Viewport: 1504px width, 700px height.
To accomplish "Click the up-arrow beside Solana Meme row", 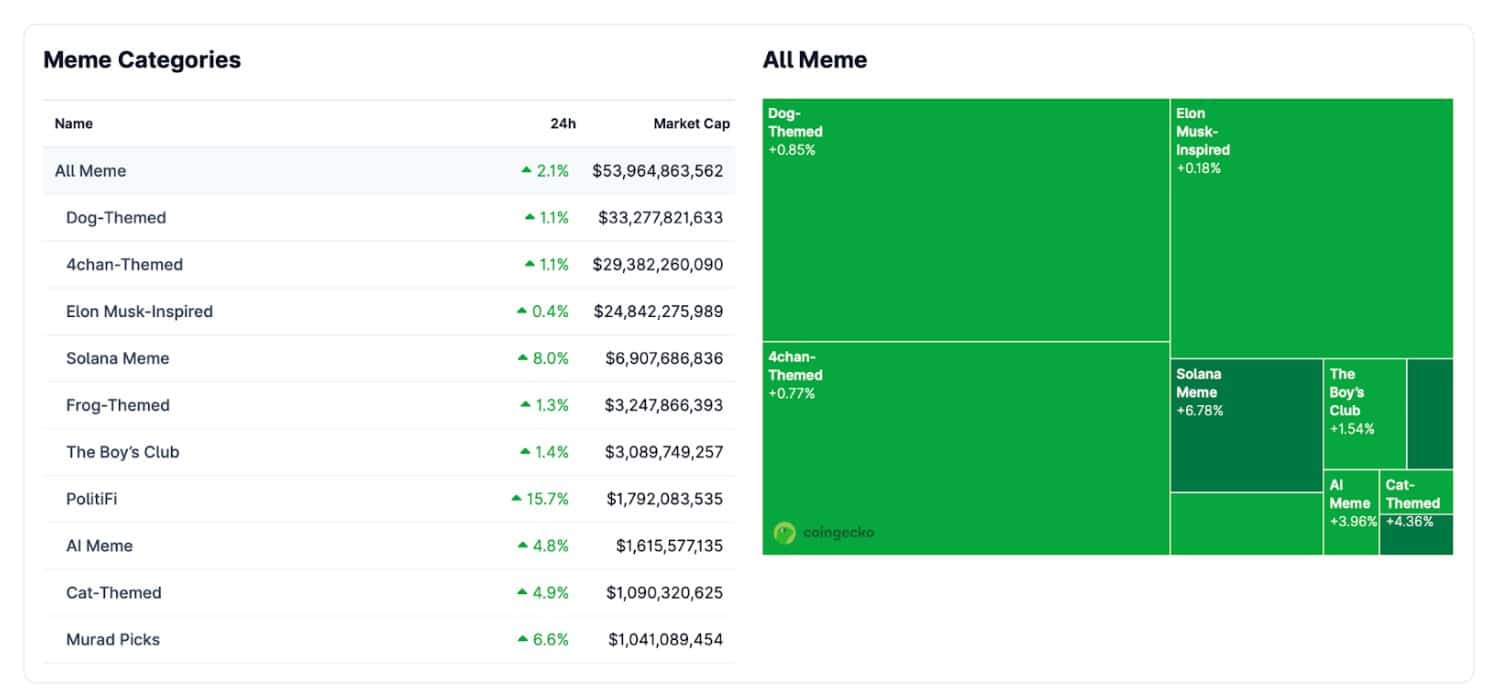I will tap(523, 358).
